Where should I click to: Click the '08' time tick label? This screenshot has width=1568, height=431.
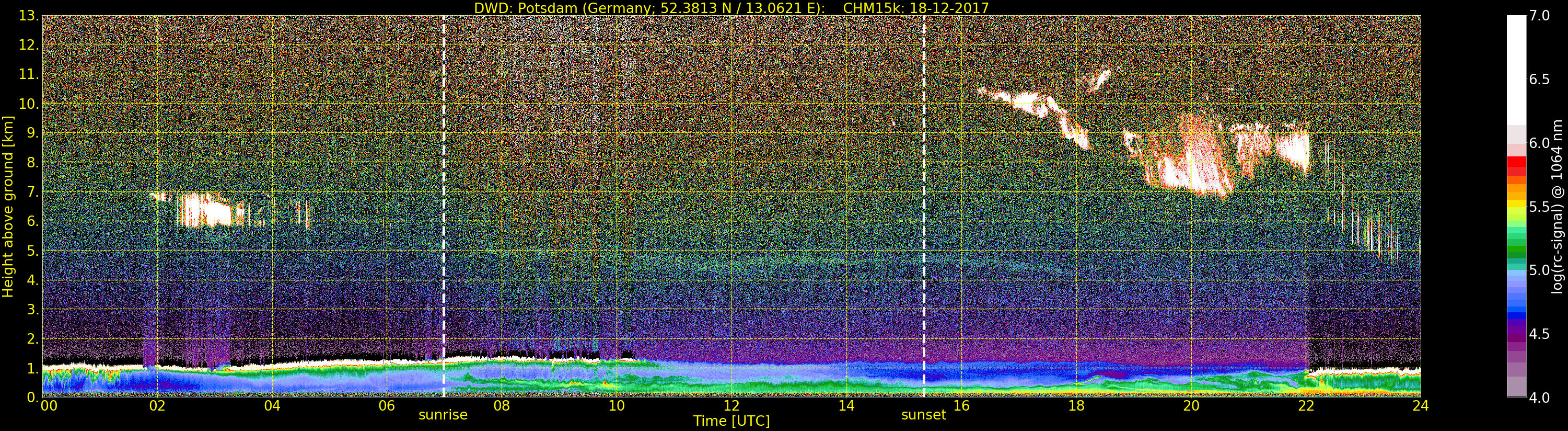click(x=502, y=406)
